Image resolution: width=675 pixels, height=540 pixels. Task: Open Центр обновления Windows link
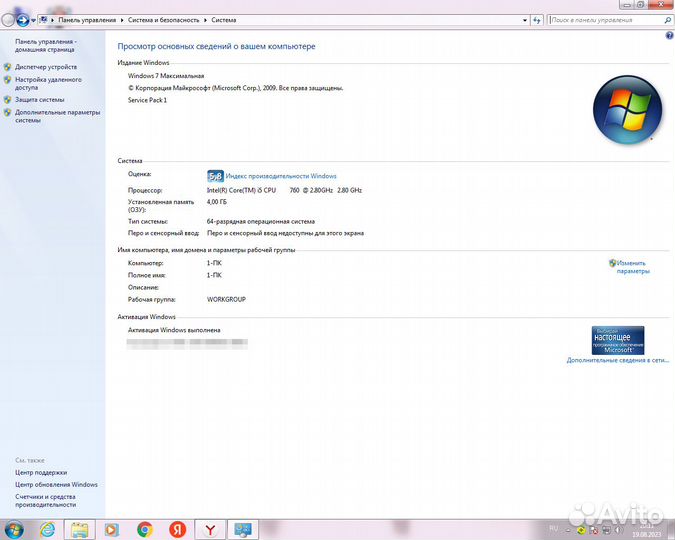(56, 485)
